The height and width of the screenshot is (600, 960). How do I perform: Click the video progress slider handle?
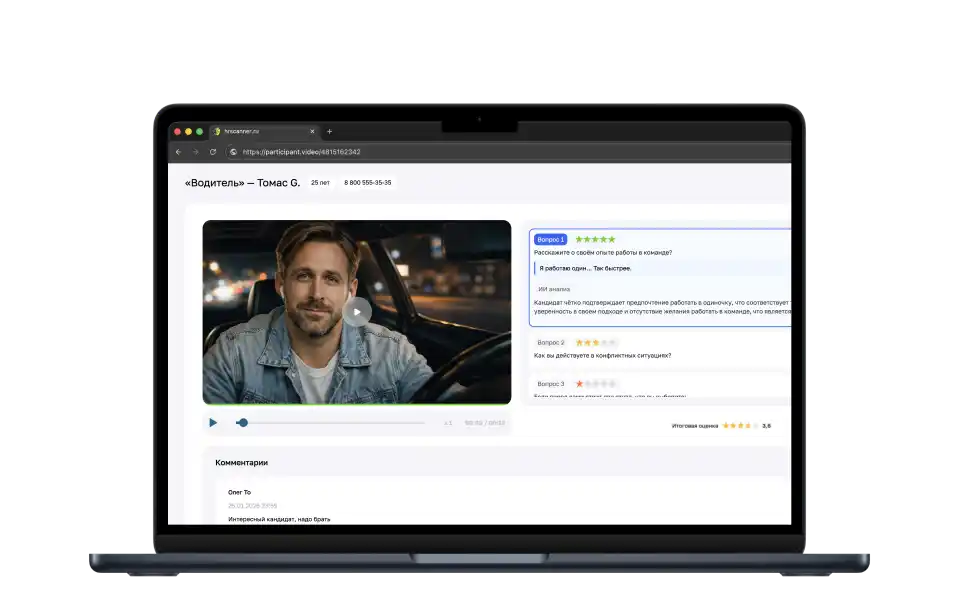(243, 423)
